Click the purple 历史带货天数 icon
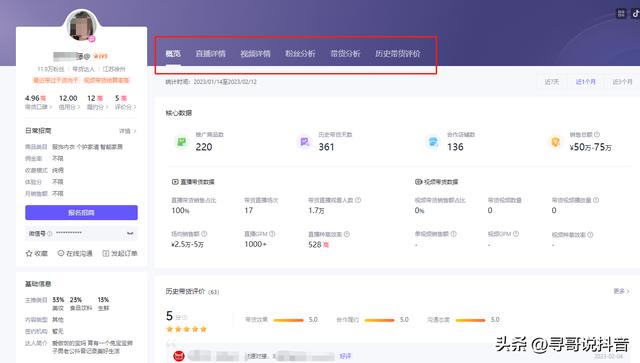The width and height of the screenshot is (640, 363). point(304,142)
